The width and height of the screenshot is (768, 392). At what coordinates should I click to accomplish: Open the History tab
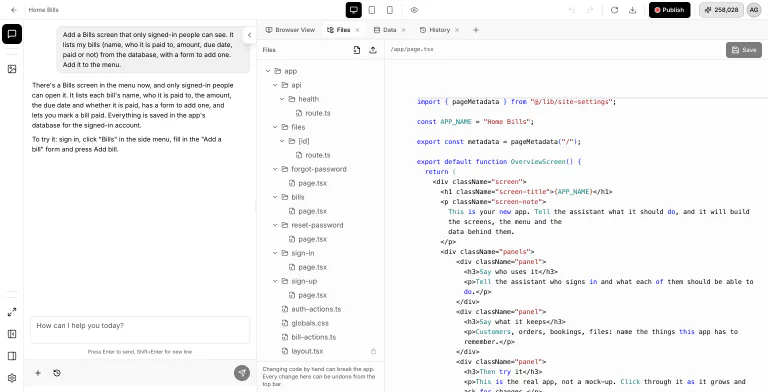[435, 30]
